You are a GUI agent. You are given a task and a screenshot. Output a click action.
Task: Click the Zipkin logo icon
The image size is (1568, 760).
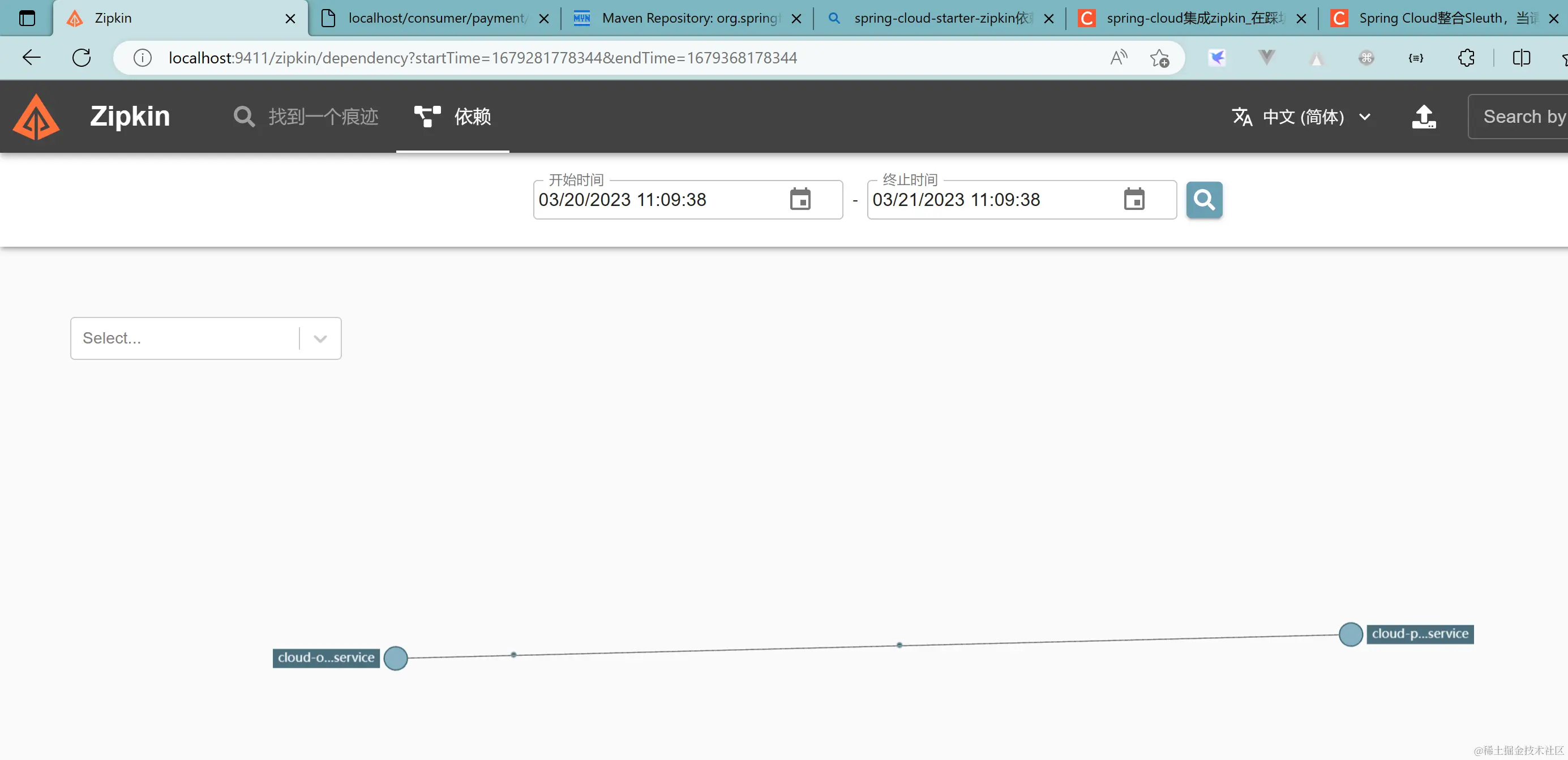[36, 117]
